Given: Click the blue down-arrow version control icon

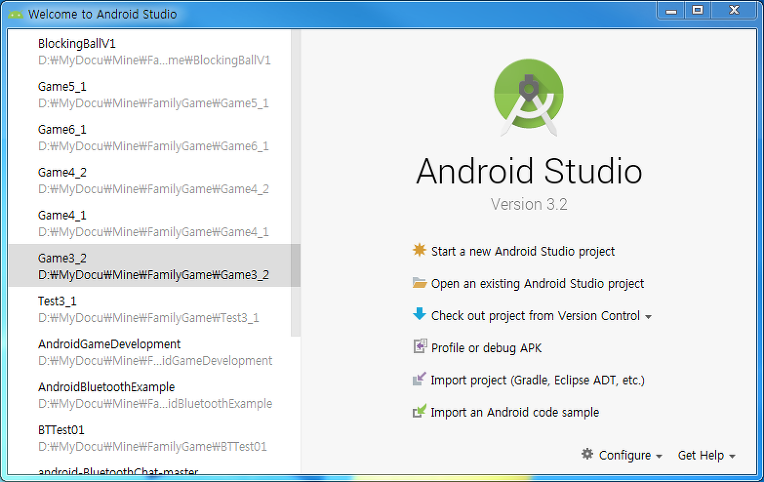Looking at the screenshot, I should [x=419, y=314].
